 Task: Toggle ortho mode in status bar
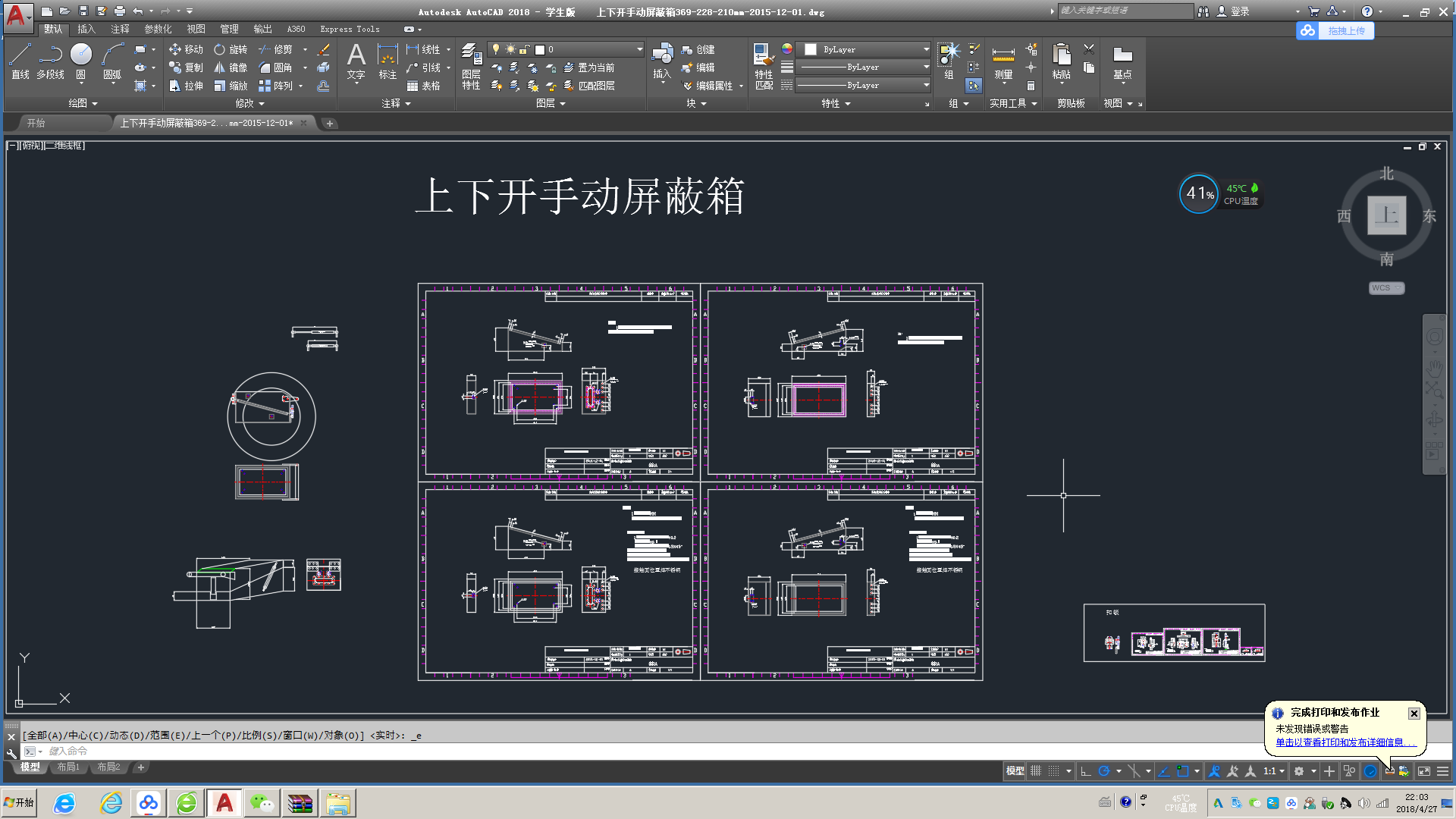point(1086,771)
